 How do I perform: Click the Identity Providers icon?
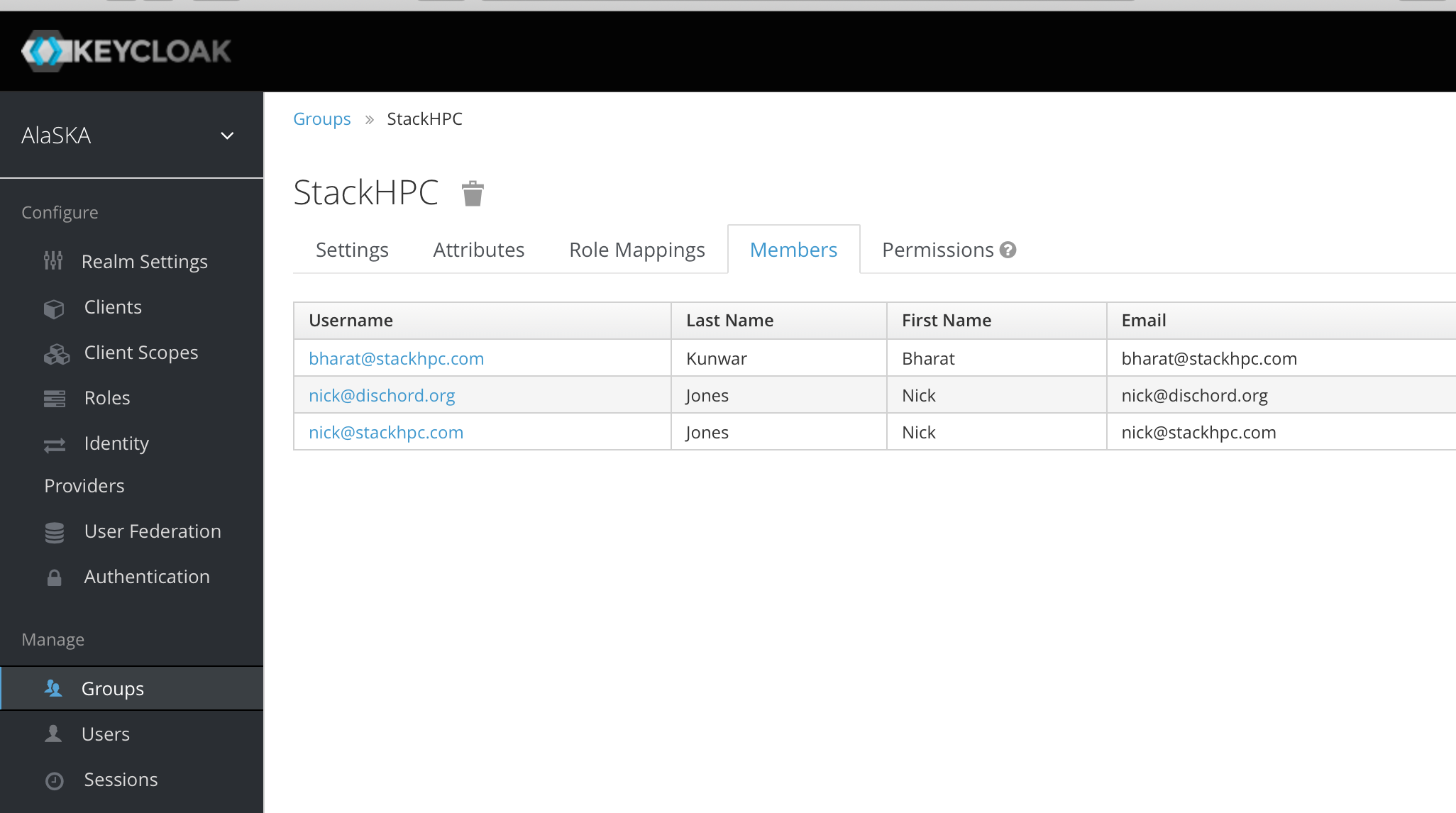55,444
